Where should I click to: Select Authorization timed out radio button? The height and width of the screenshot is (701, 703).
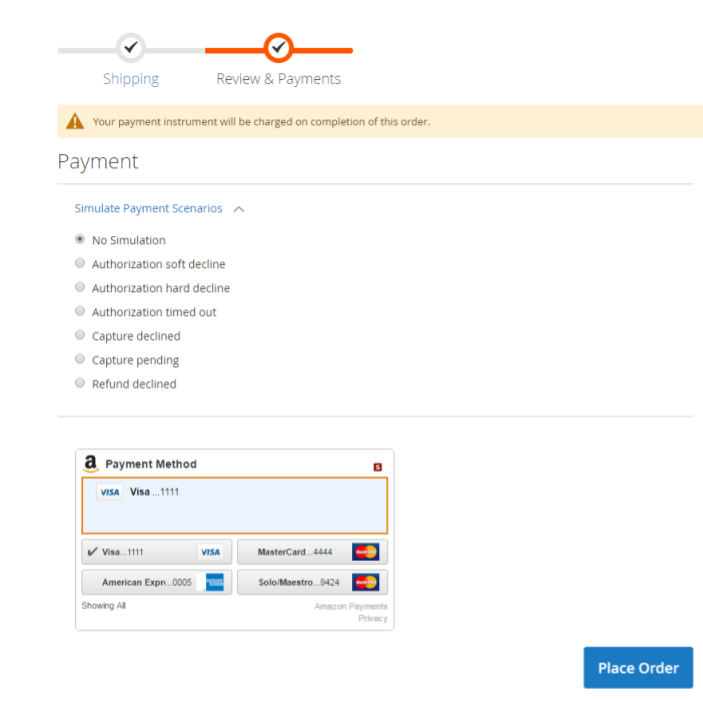[80, 311]
